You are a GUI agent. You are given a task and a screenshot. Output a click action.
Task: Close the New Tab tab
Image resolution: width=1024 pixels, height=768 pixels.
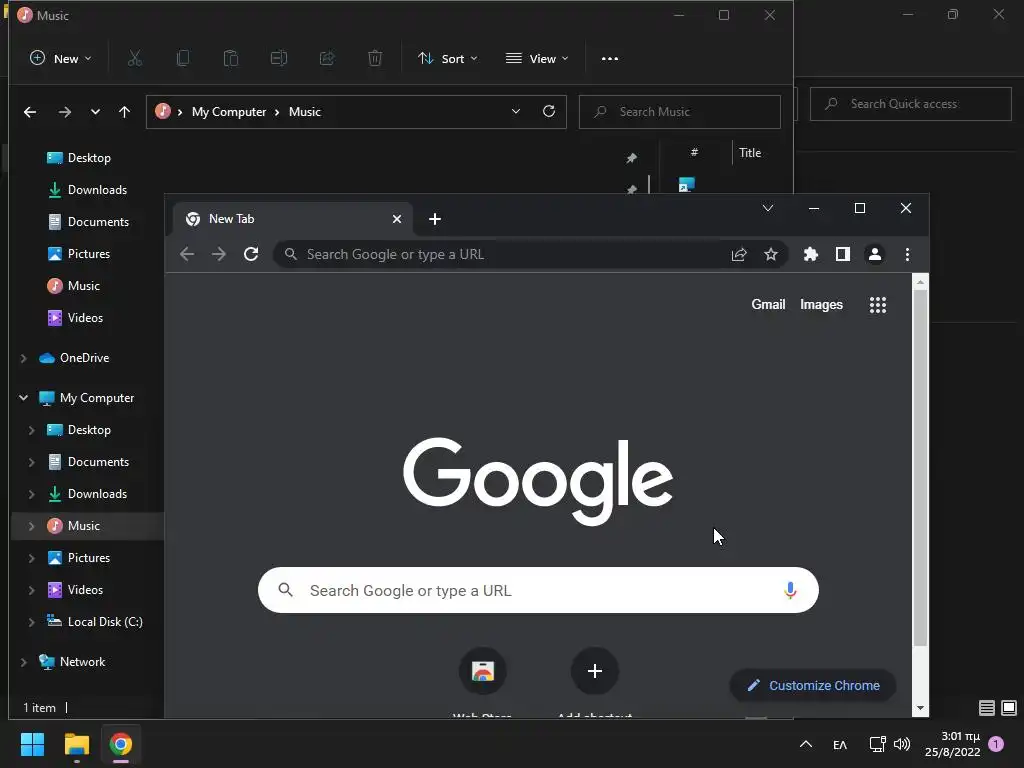click(x=396, y=219)
